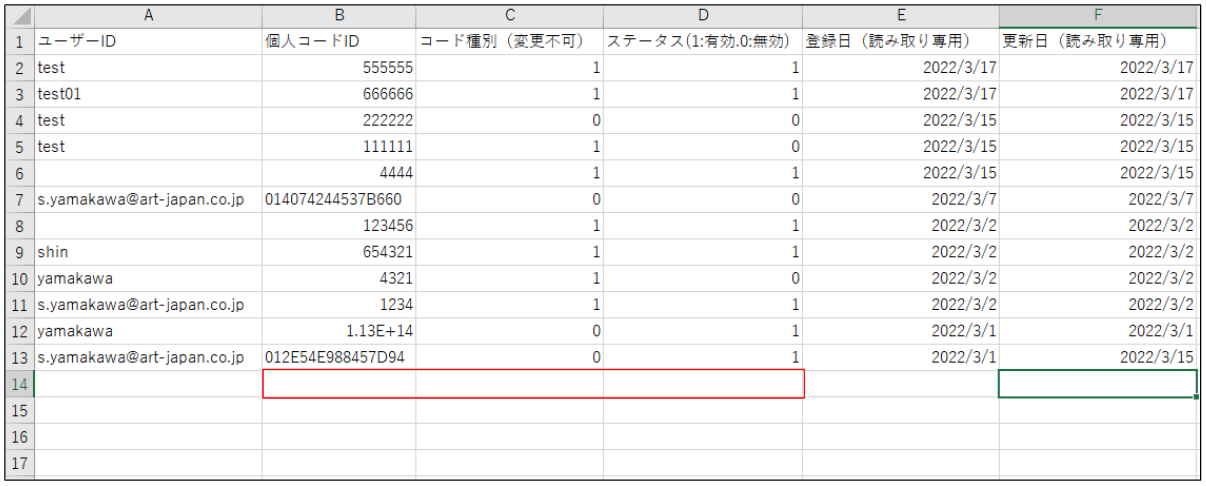Select column B header
The width and height of the screenshot is (1206, 486).
(x=339, y=16)
